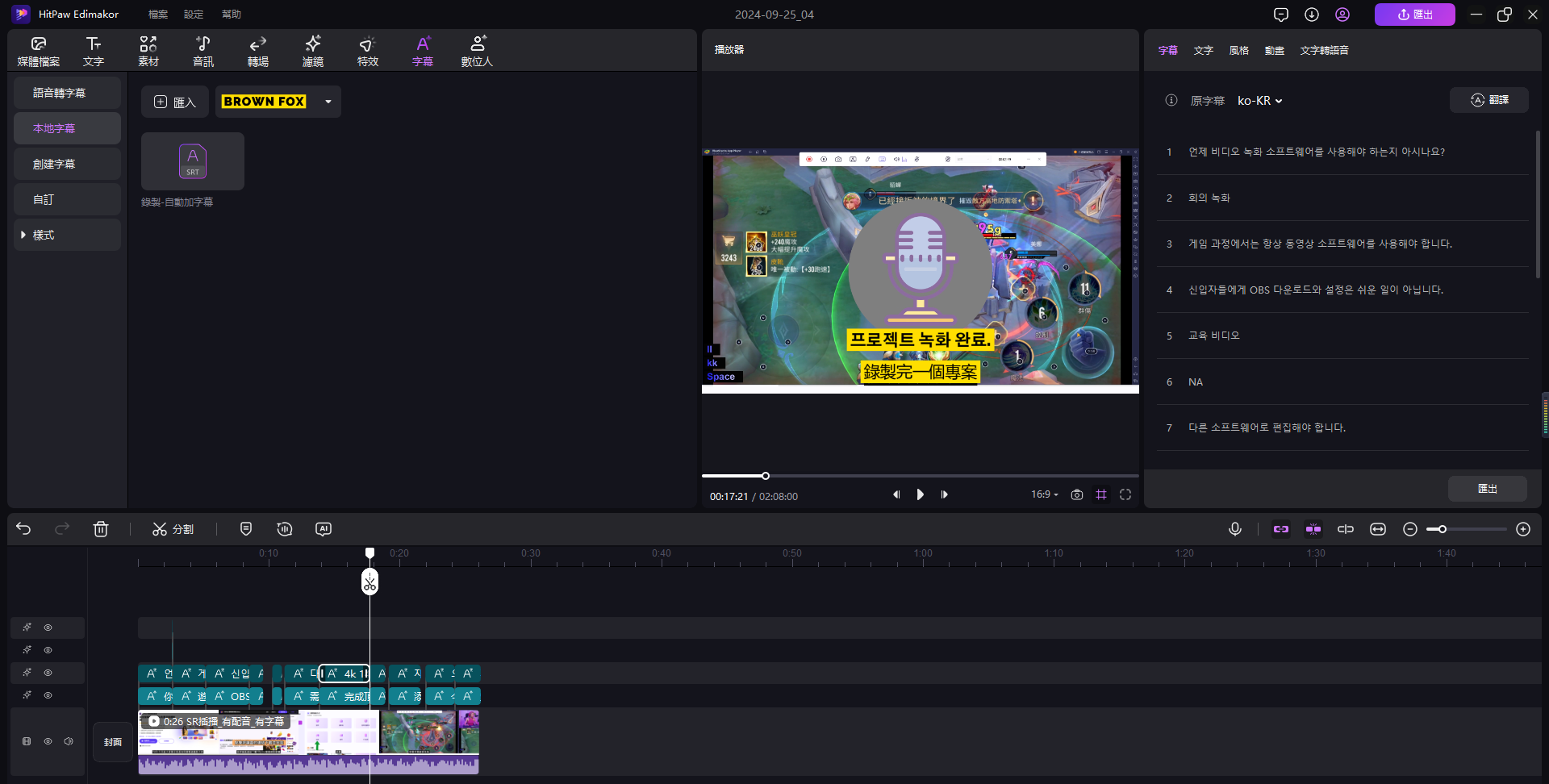Click the 匯出 button below subtitle list
This screenshot has height=784, width=1549.
click(x=1488, y=489)
